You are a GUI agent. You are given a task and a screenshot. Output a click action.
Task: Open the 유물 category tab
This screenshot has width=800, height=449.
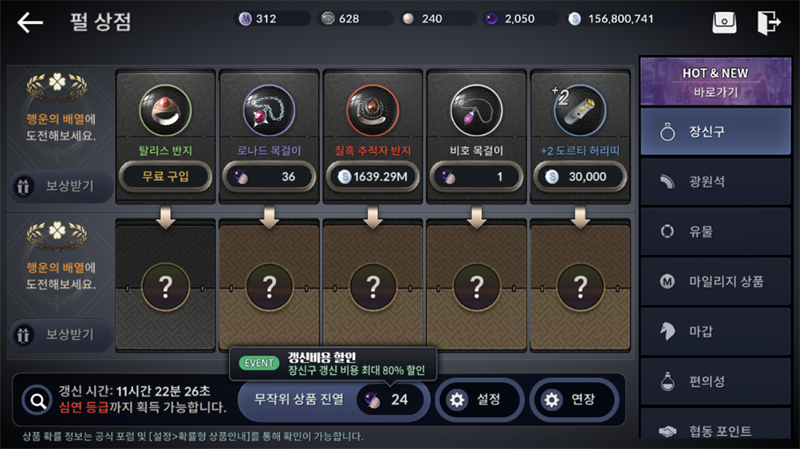coord(715,232)
